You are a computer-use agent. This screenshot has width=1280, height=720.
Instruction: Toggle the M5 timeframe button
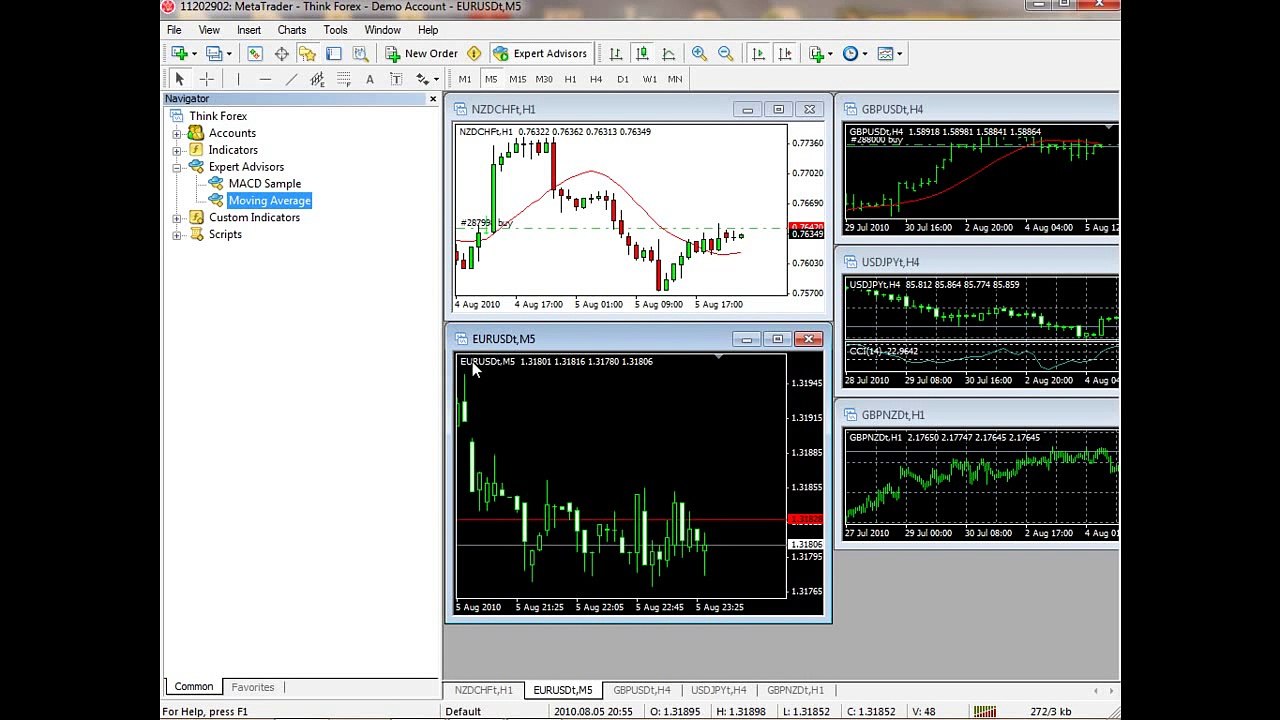(x=491, y=79)
